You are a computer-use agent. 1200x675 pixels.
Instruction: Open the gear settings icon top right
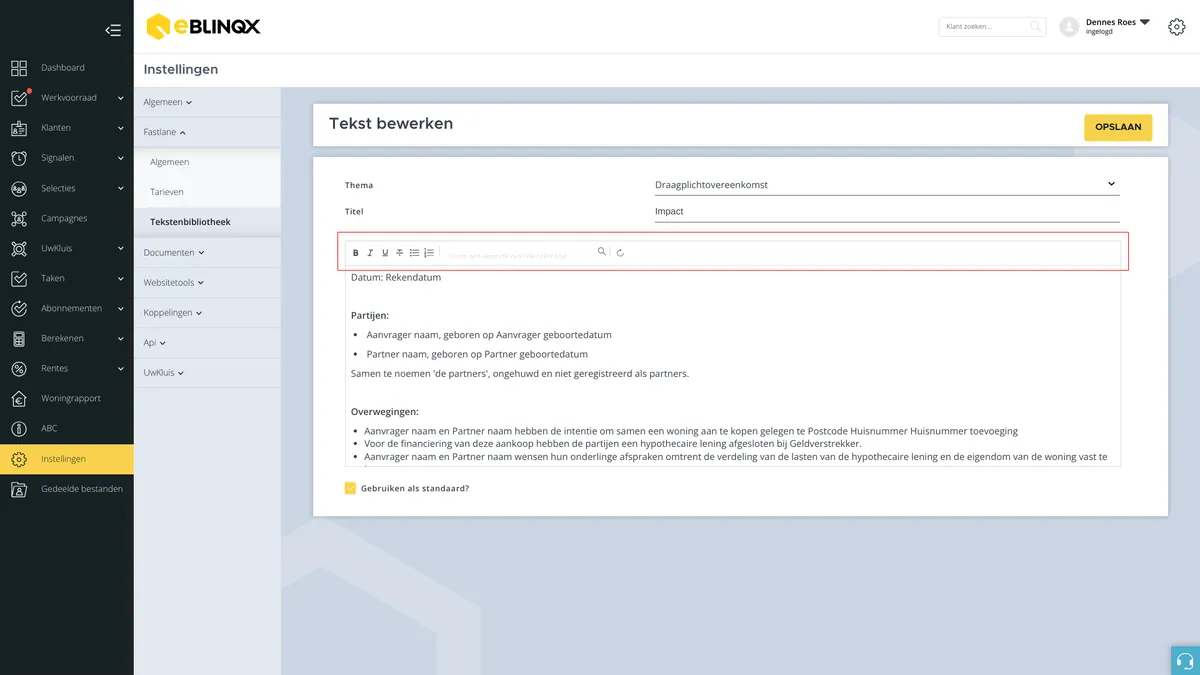tap(1177, 27)
